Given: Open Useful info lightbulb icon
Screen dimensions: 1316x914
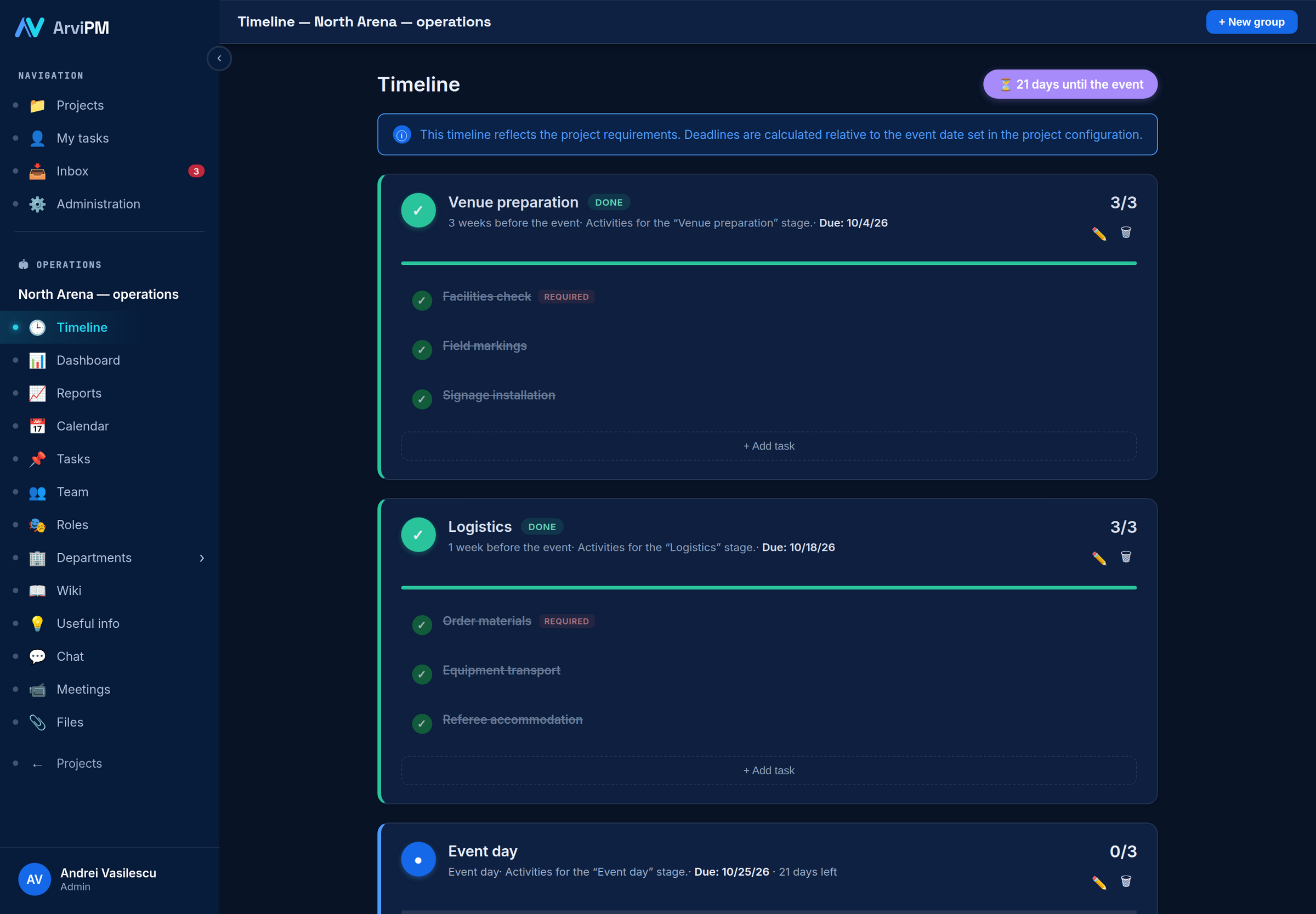Looking at the screenshot, I should (37, 623).
